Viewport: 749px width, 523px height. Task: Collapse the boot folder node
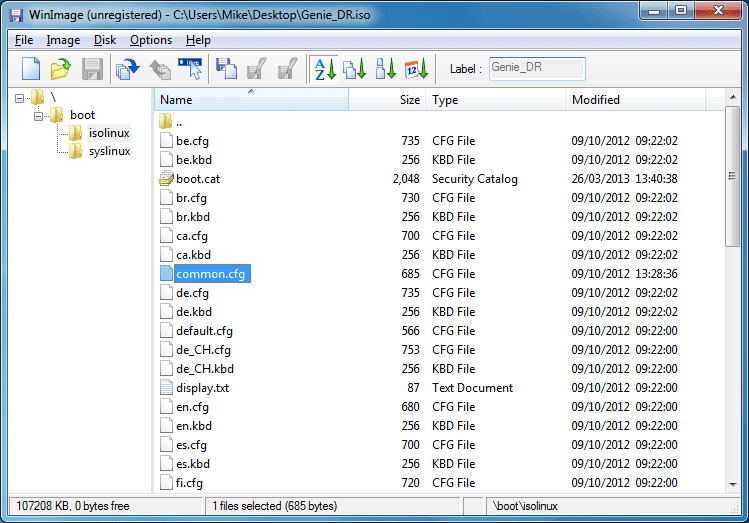39,116
